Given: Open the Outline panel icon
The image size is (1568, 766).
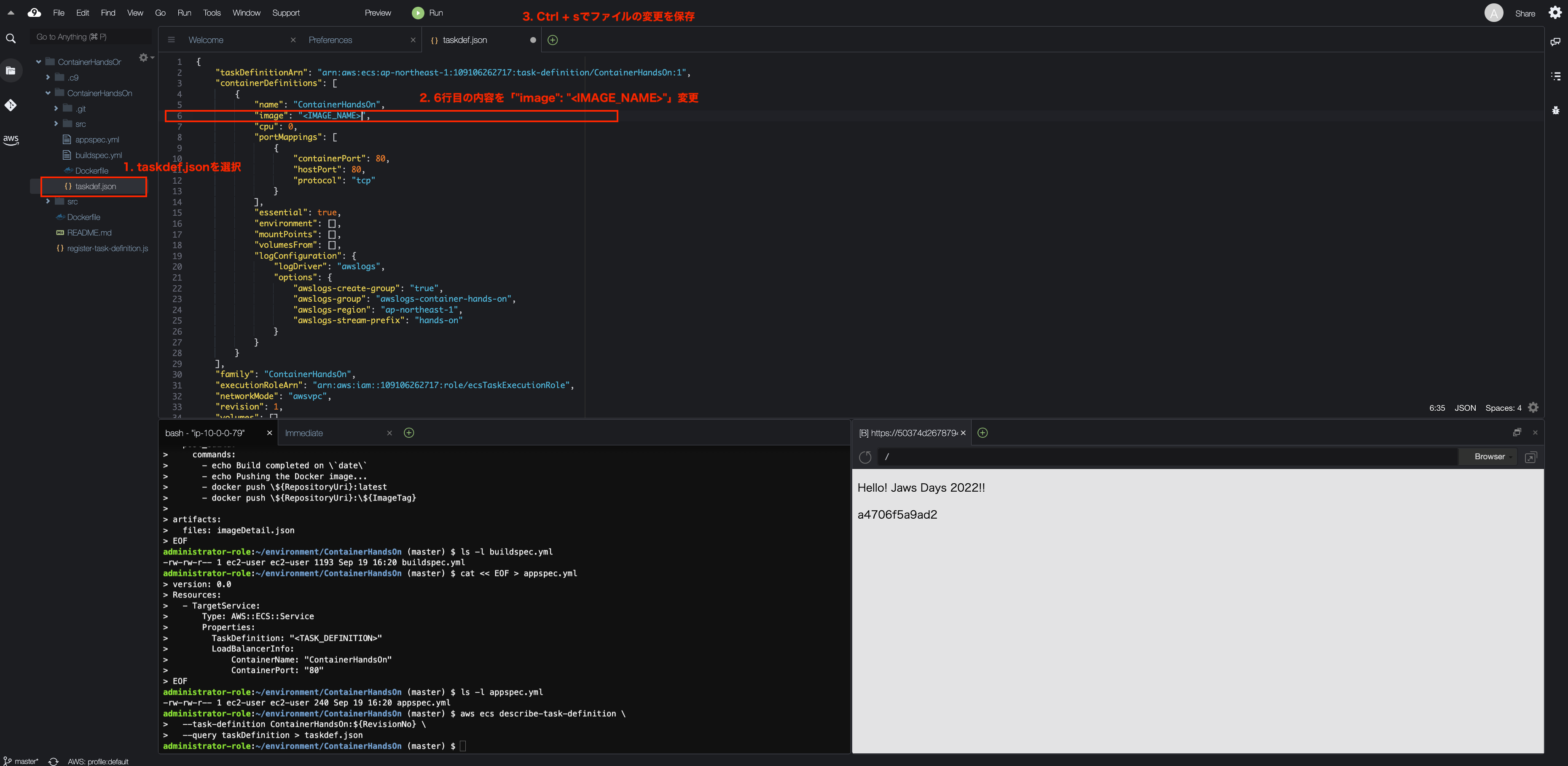Looking at the screenshot, I should (x=1557, y=76).
